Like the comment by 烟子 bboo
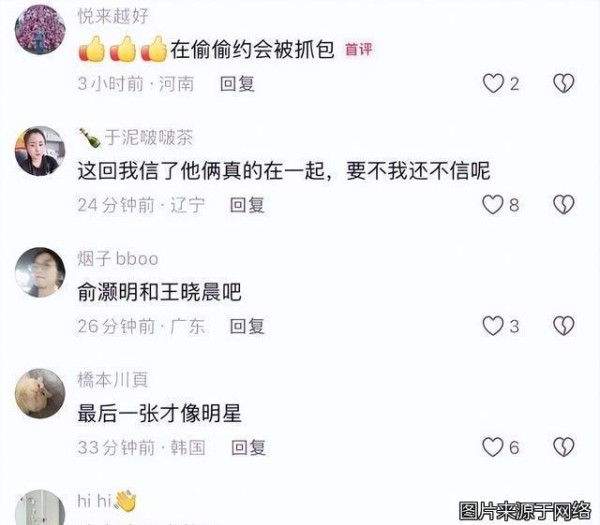 click(x=493, y=326)
